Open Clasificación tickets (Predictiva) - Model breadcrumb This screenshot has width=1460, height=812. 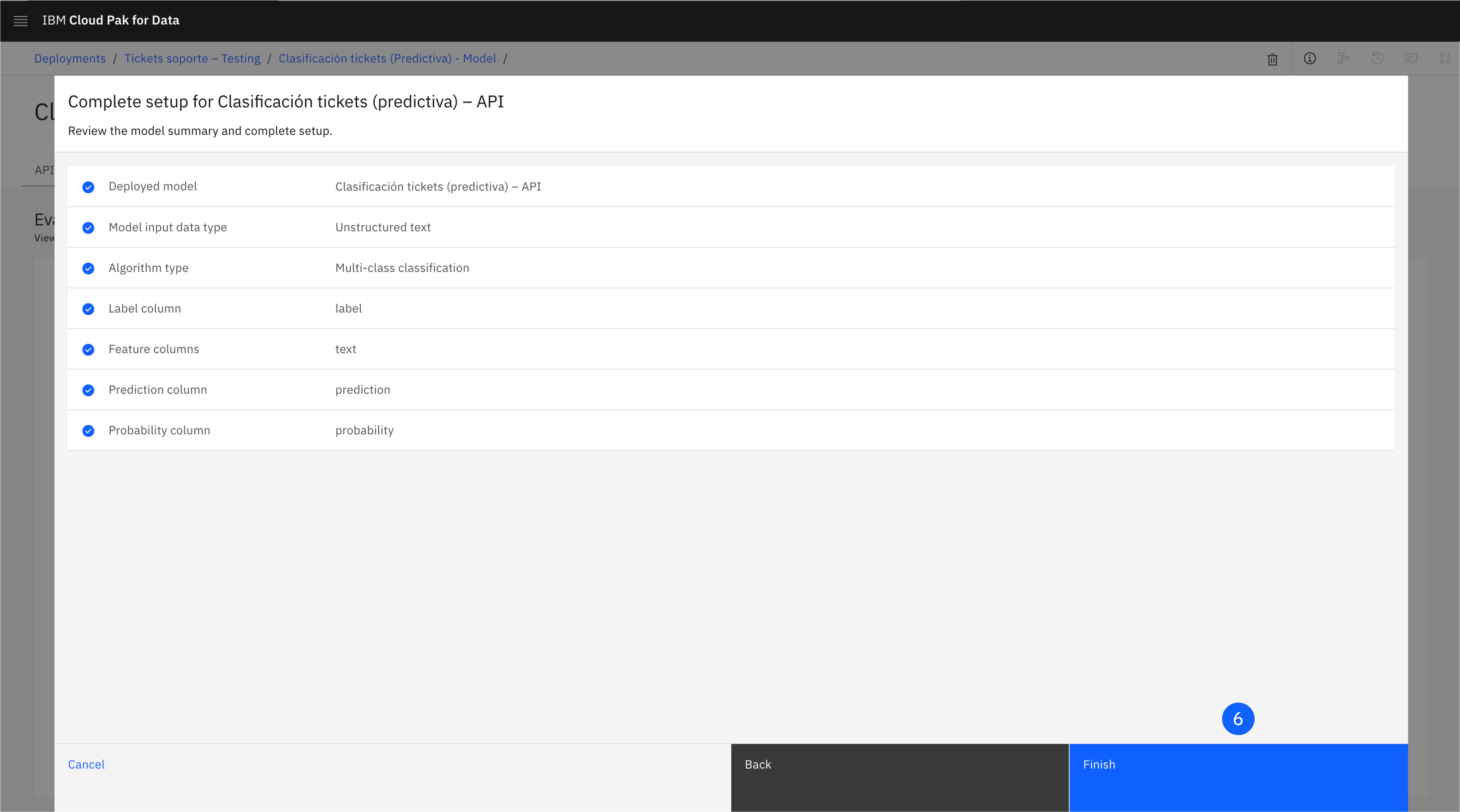coord(387,58)
